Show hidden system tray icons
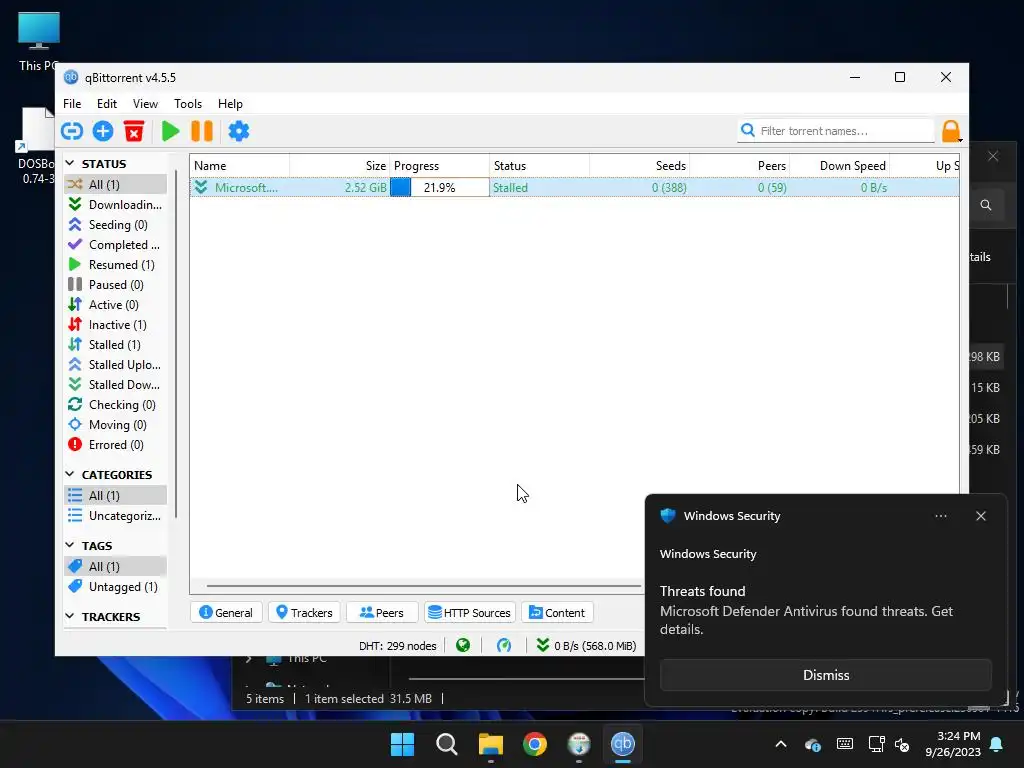The width and height of the screenshot is (1024, 768). 780,744
